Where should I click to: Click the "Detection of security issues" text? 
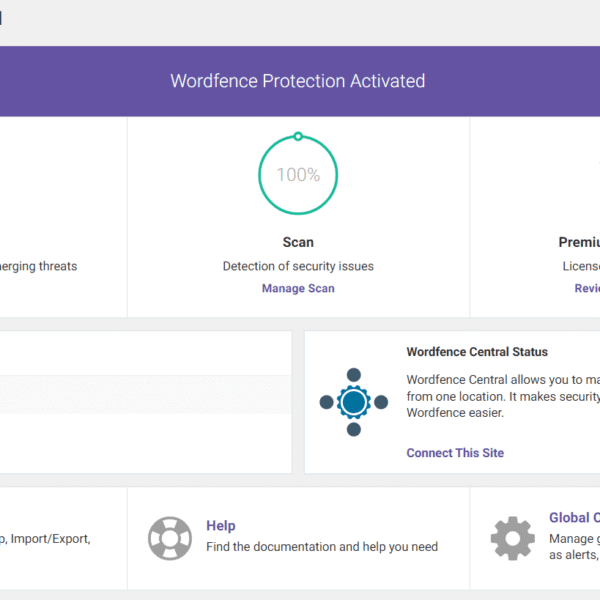point(298,266)
